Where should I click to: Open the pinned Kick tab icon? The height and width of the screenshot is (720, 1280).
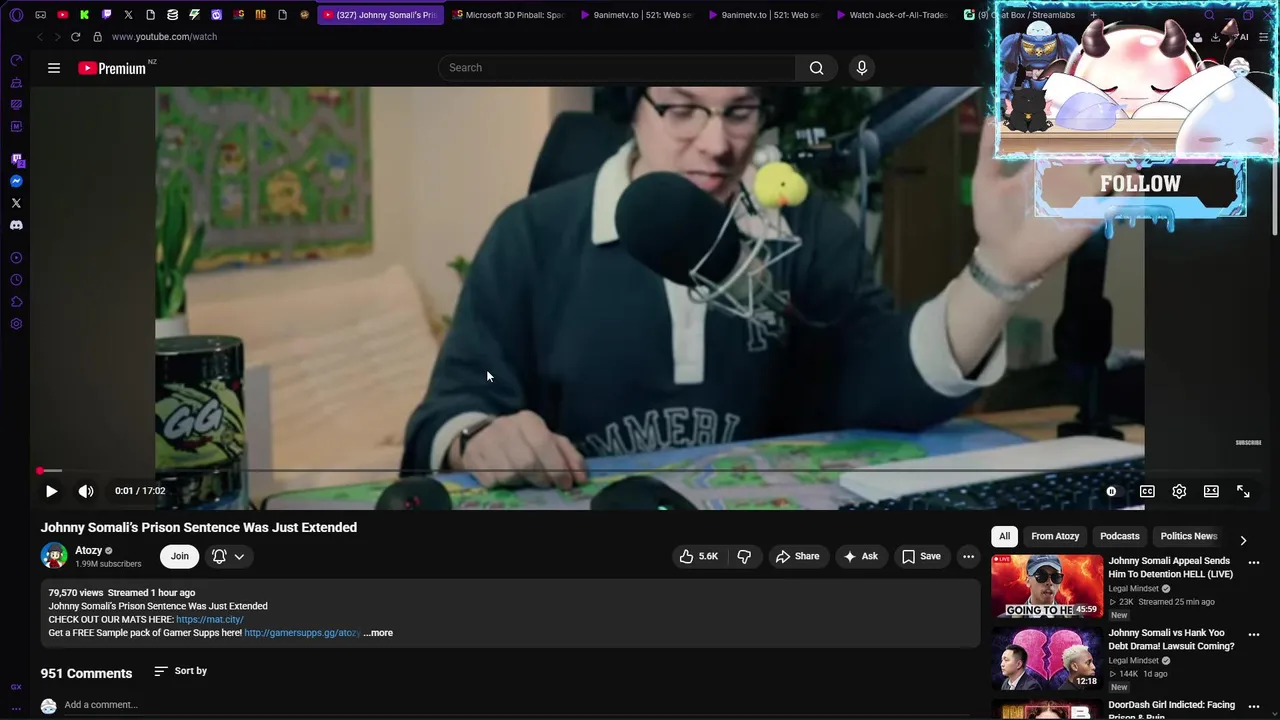tap(84, 15)
